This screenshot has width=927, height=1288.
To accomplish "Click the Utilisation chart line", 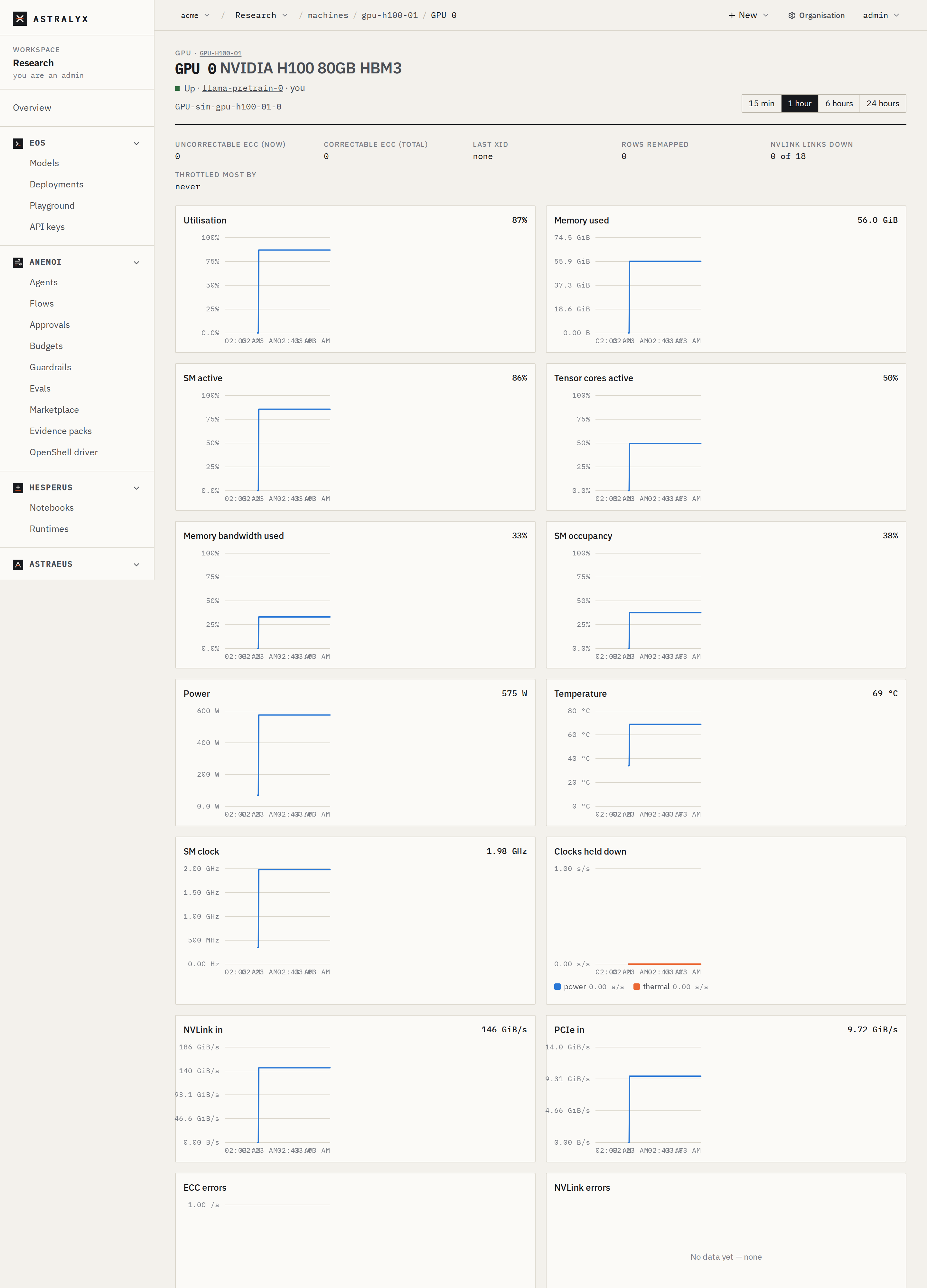I will tap(294, 250).
